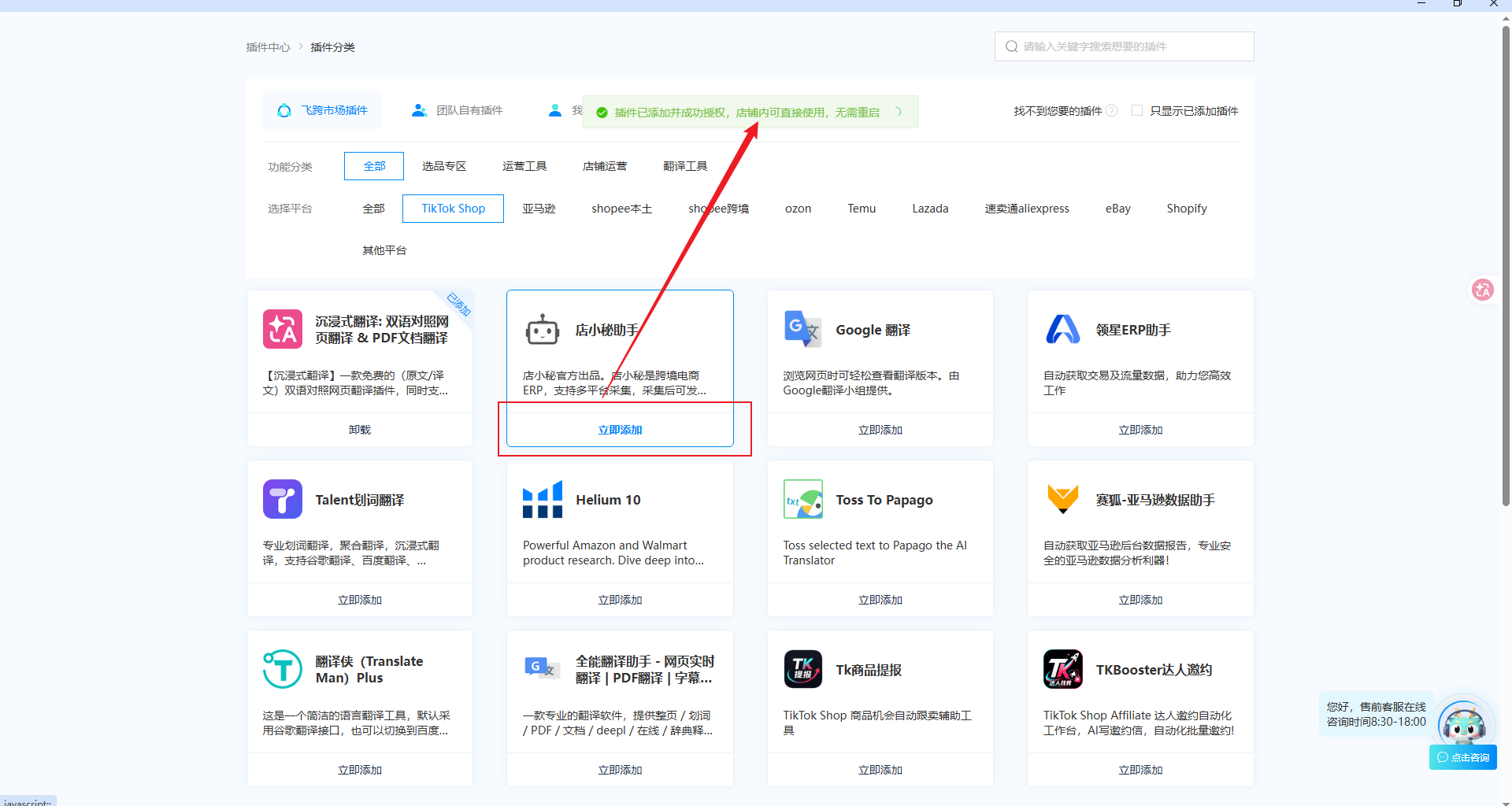Filter by eBay platform

(1117, 209)
